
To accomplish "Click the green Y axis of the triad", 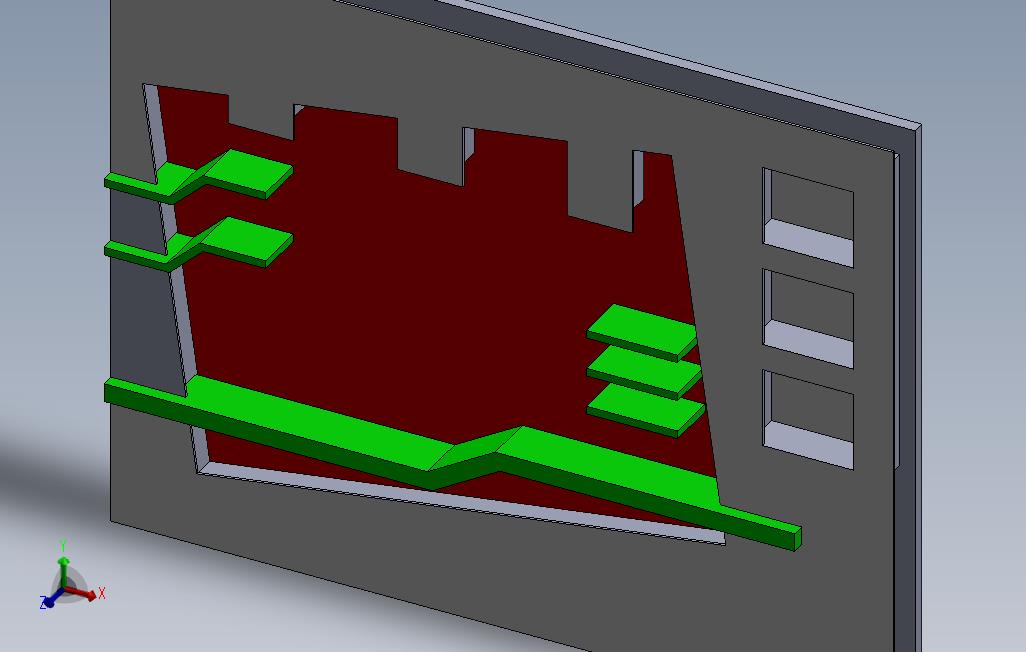I will click(x=63, y=564).
